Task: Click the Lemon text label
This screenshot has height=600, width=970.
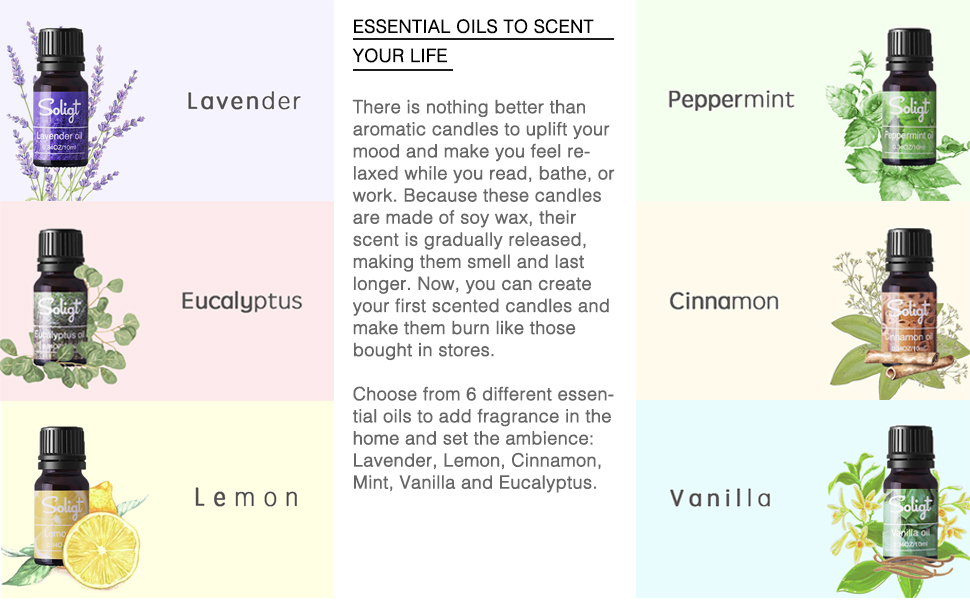Action: coord(246,498)
